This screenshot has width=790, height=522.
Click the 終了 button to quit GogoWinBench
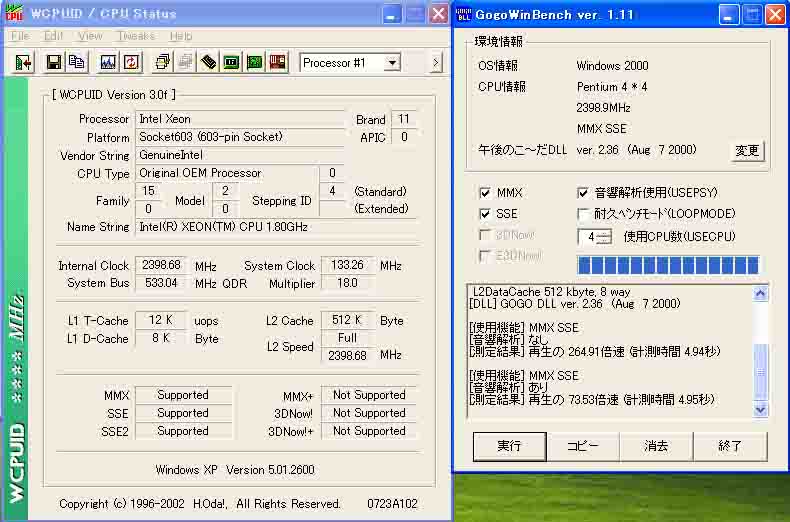pos(730,446)
